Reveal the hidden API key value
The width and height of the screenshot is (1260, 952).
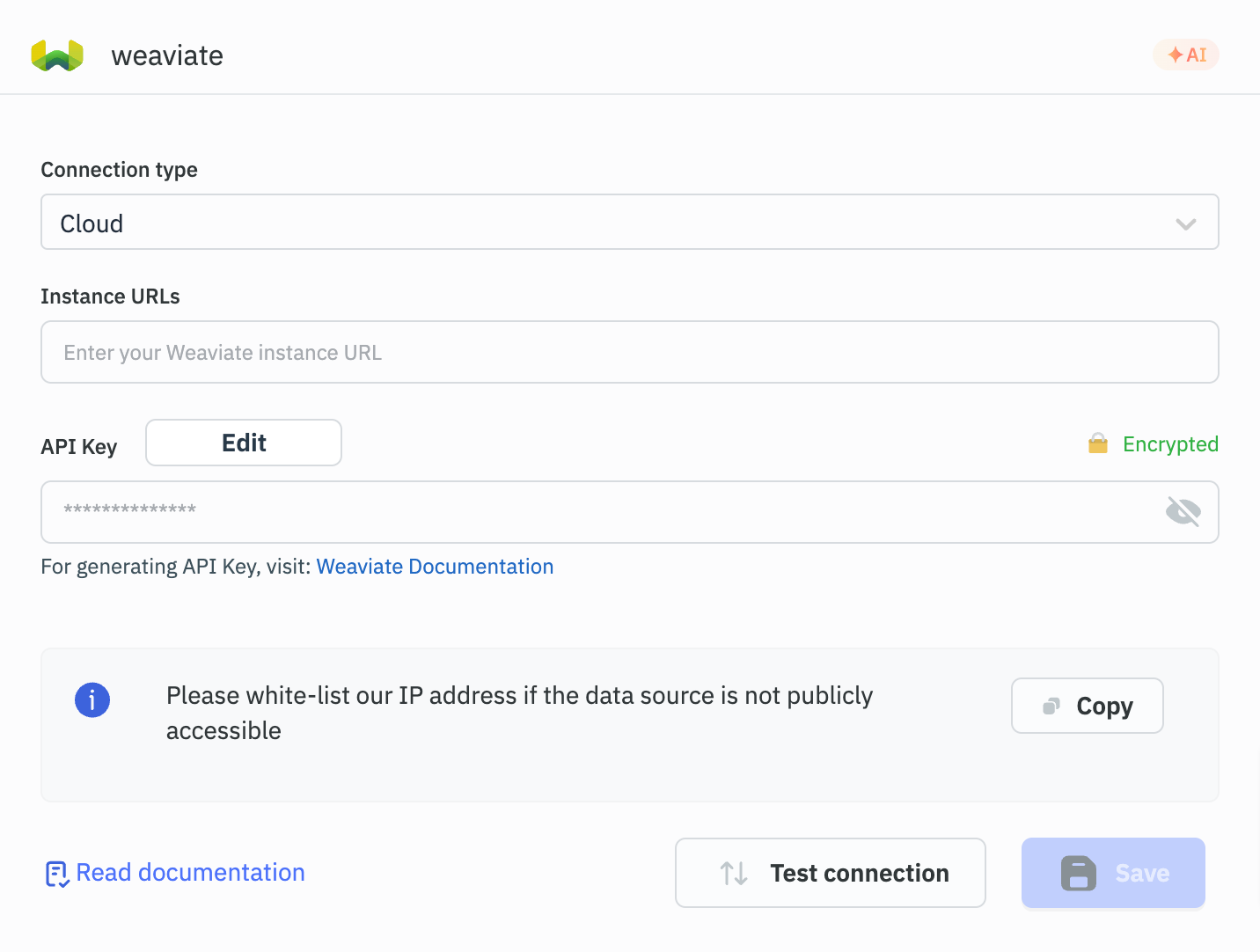click(1183, 511)
